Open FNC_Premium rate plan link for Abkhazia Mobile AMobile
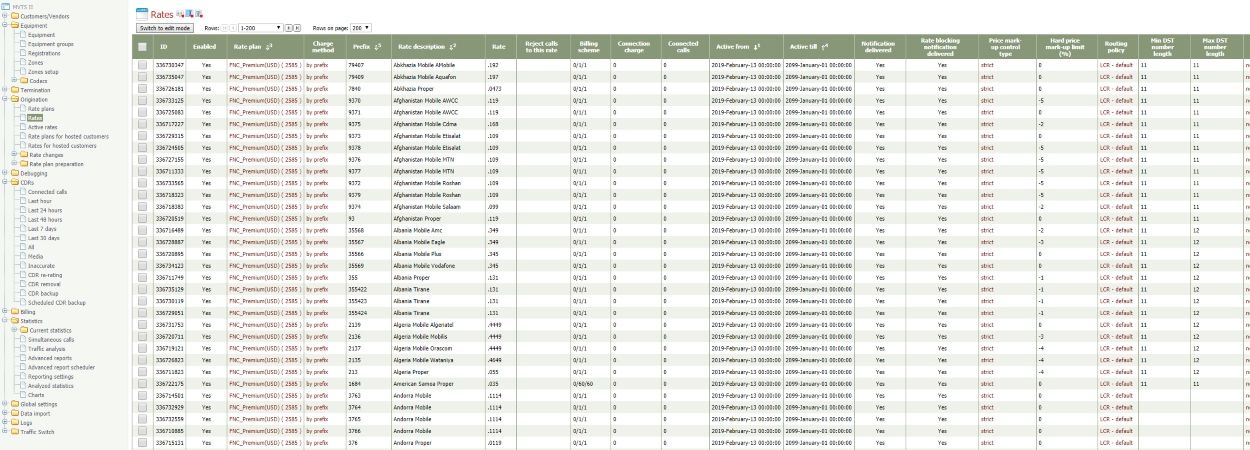 [x=264, y=64]
